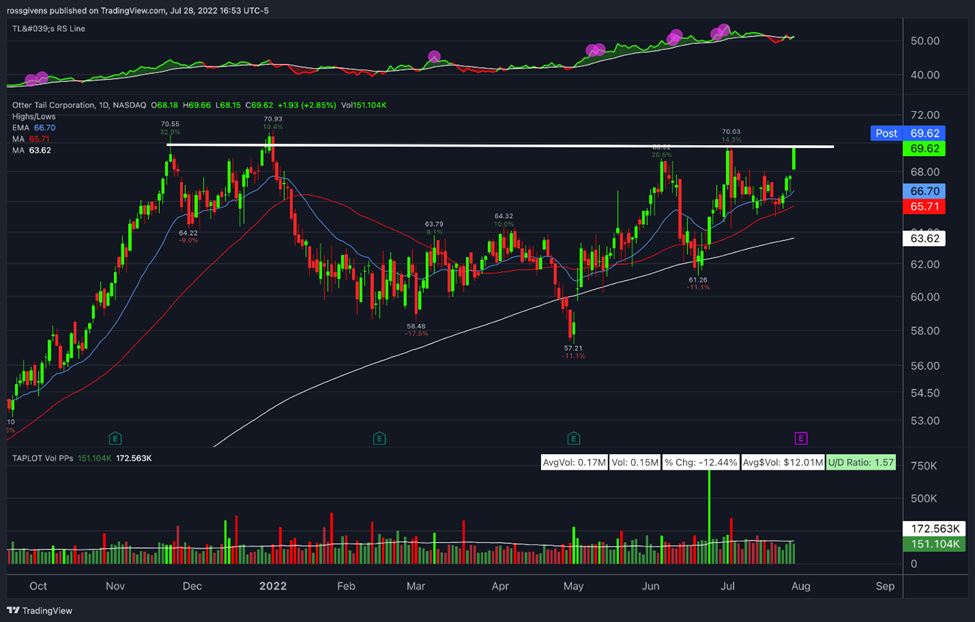The height and width of the screenshot is (622, 975).
Task: Click Oct on the time axis
Action: pos(38,586)
